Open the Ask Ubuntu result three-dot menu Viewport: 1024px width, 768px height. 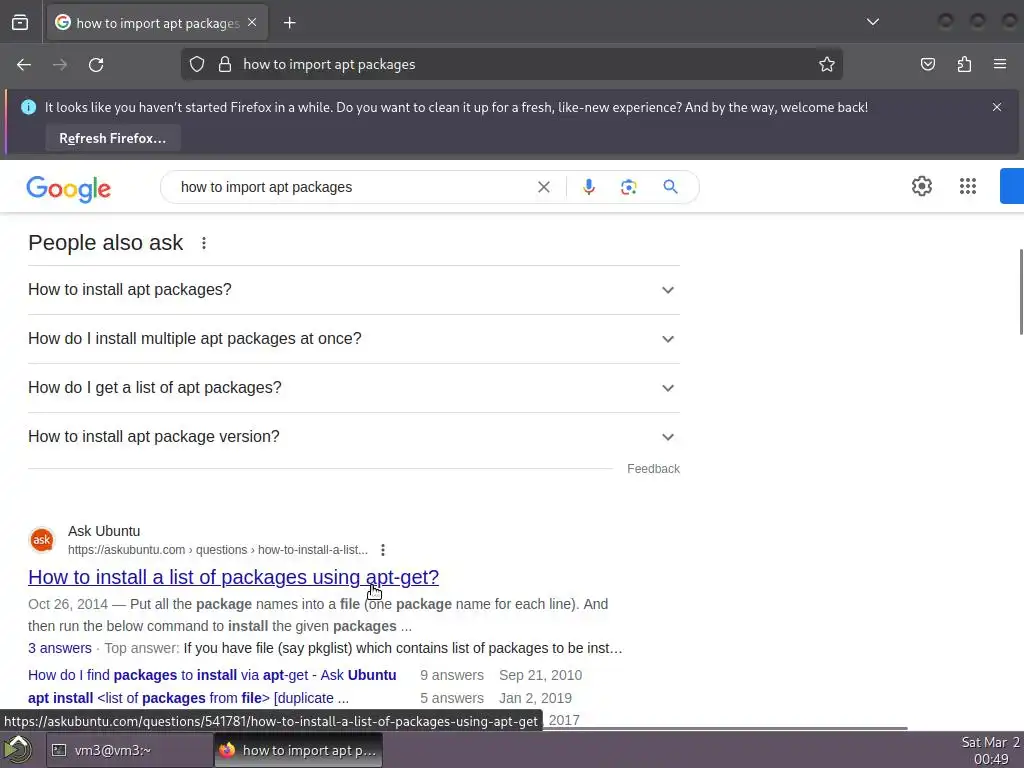[383, 550]
